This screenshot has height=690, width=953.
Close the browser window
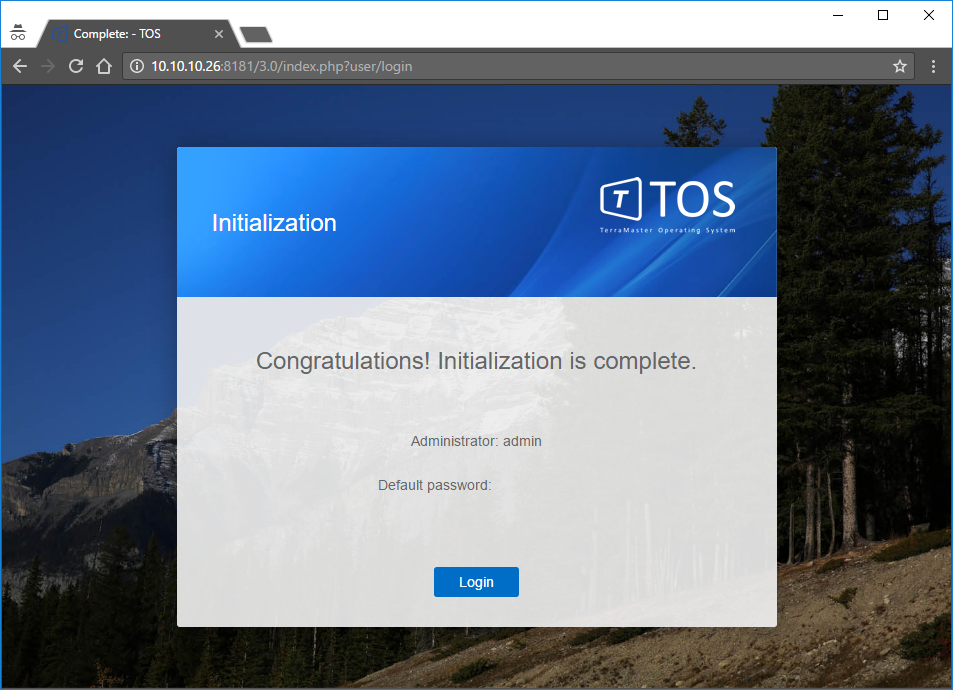tap(929, 15)
